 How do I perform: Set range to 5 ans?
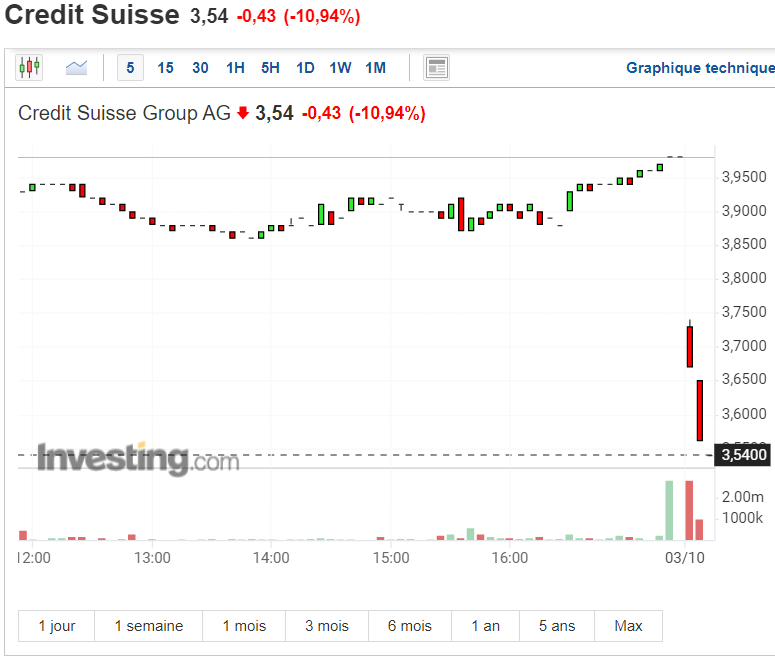pyautogui.click(x=557, y=626)
